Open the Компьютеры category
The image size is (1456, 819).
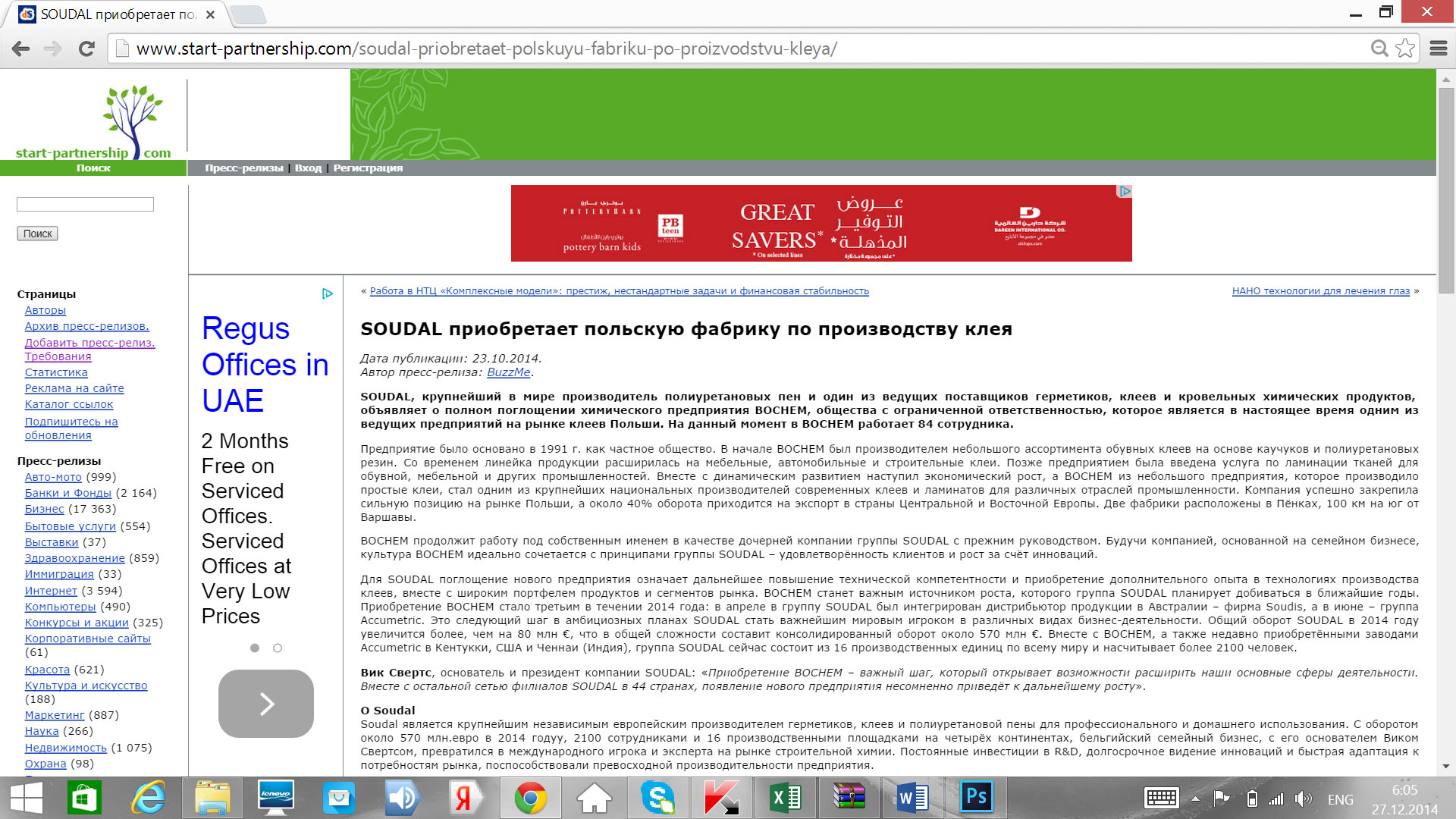coord(61,607)
